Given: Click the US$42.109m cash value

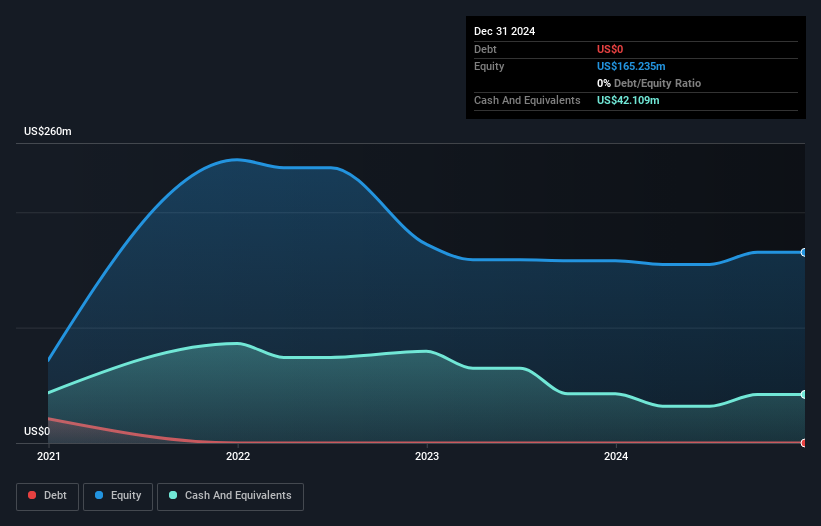Looking at the screenshot, I should (628, 100).
